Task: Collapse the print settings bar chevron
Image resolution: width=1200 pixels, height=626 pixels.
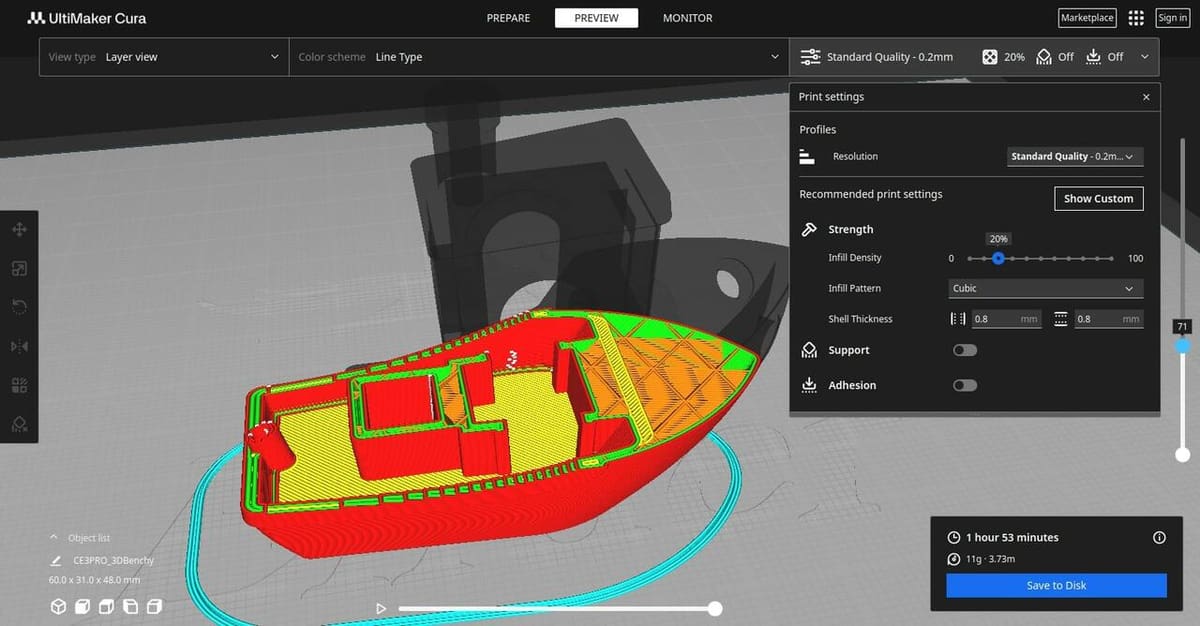Action: [x=1144, y=57]
